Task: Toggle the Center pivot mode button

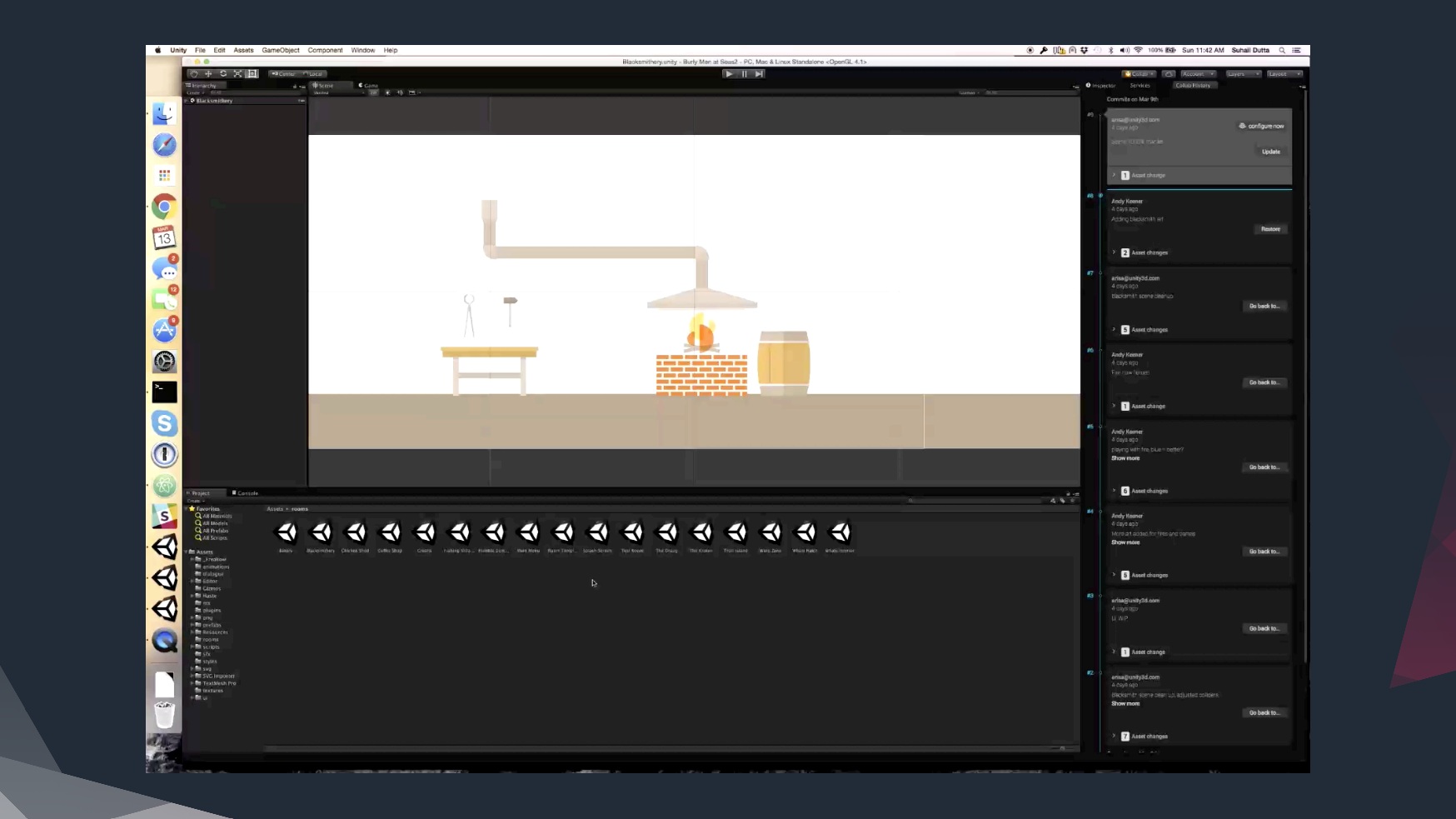Action: [284, 74]
